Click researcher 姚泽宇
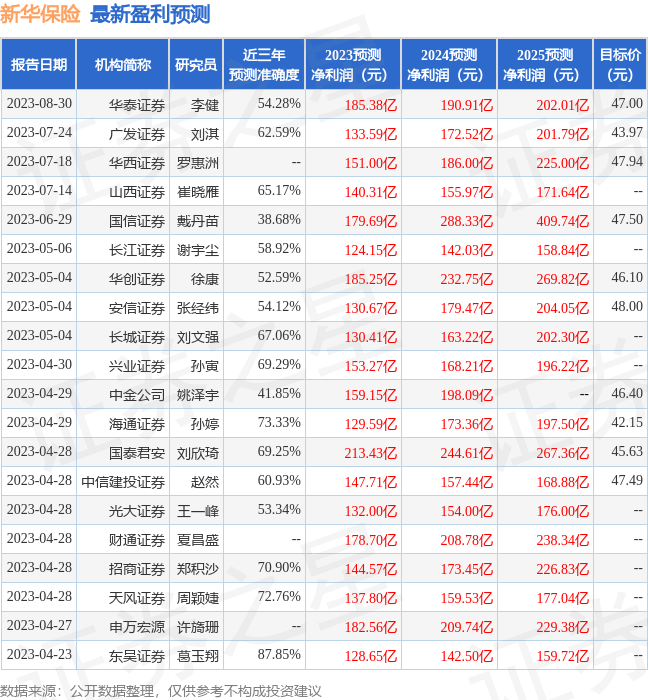This screenshot has width=648, height=700. (x=198, y=396)
